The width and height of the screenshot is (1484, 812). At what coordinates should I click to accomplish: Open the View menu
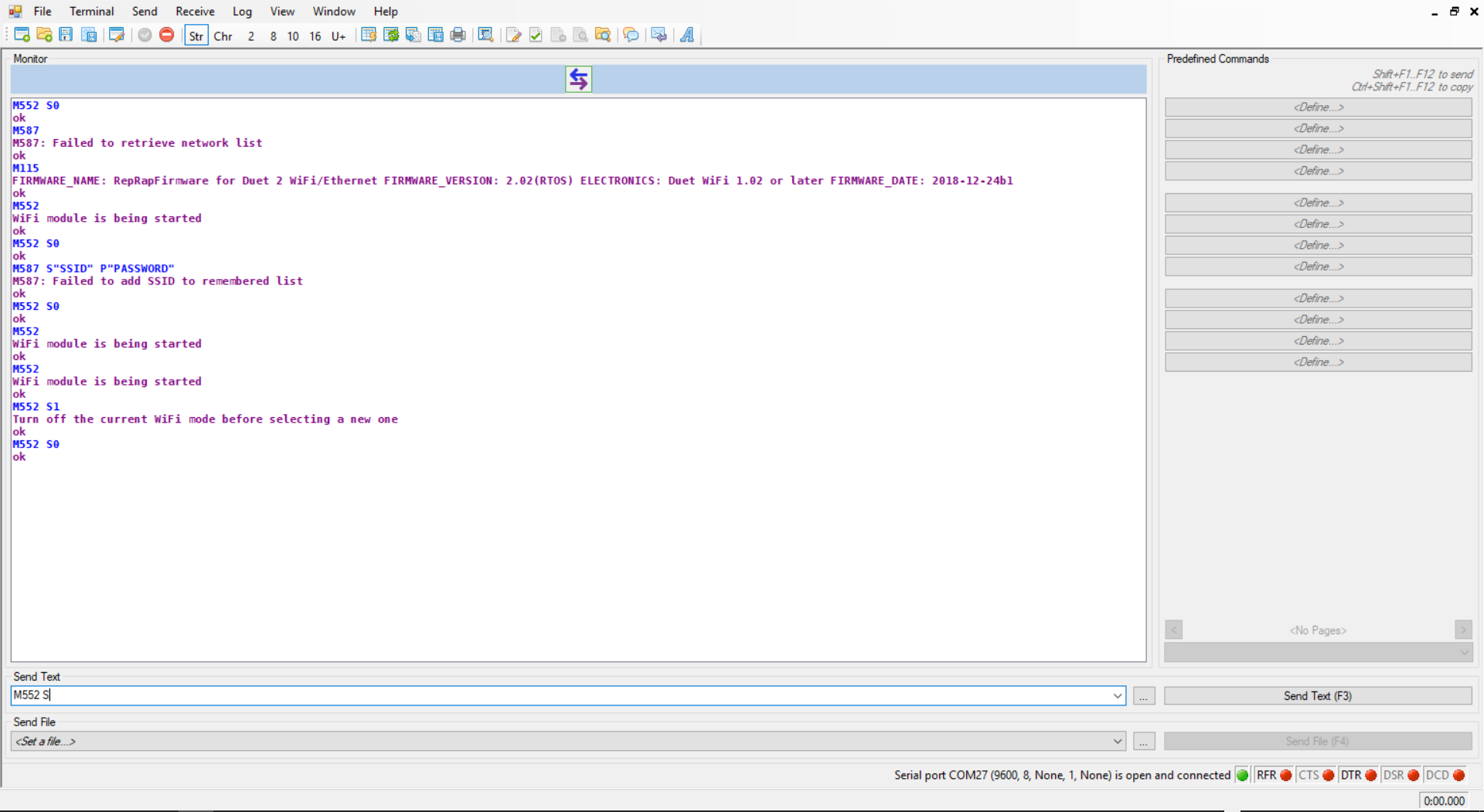coord(282,12)
